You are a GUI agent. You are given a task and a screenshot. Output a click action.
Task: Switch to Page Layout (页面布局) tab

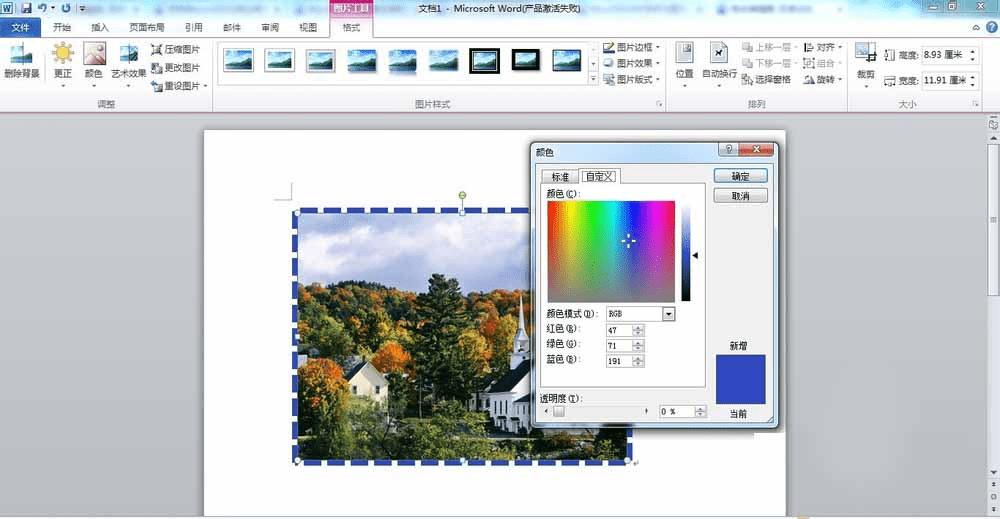(x=147, y=27)
